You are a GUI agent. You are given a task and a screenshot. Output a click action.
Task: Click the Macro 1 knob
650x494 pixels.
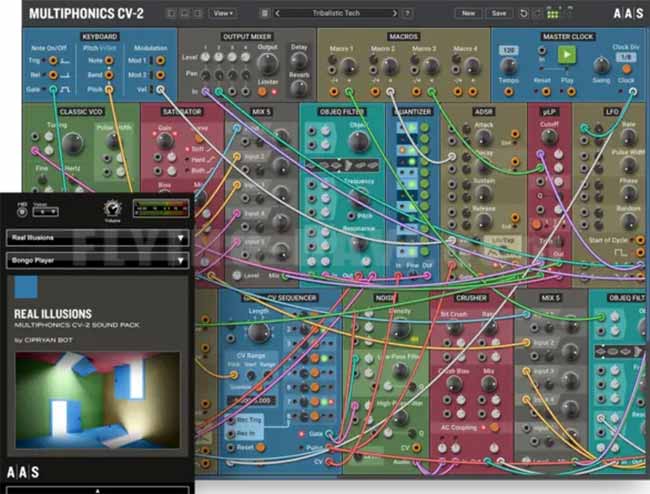click(x=349, y=66)
